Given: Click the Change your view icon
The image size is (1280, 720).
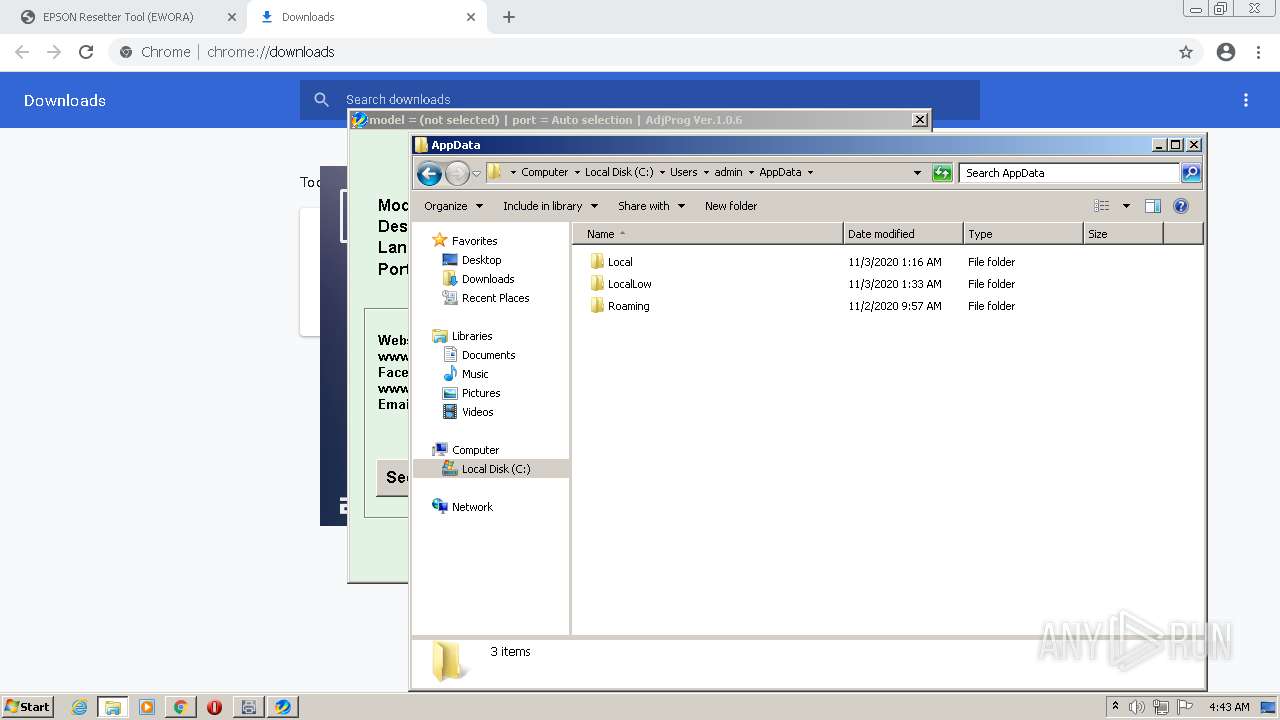Looking at the screenshot, I should point(1101,206).
